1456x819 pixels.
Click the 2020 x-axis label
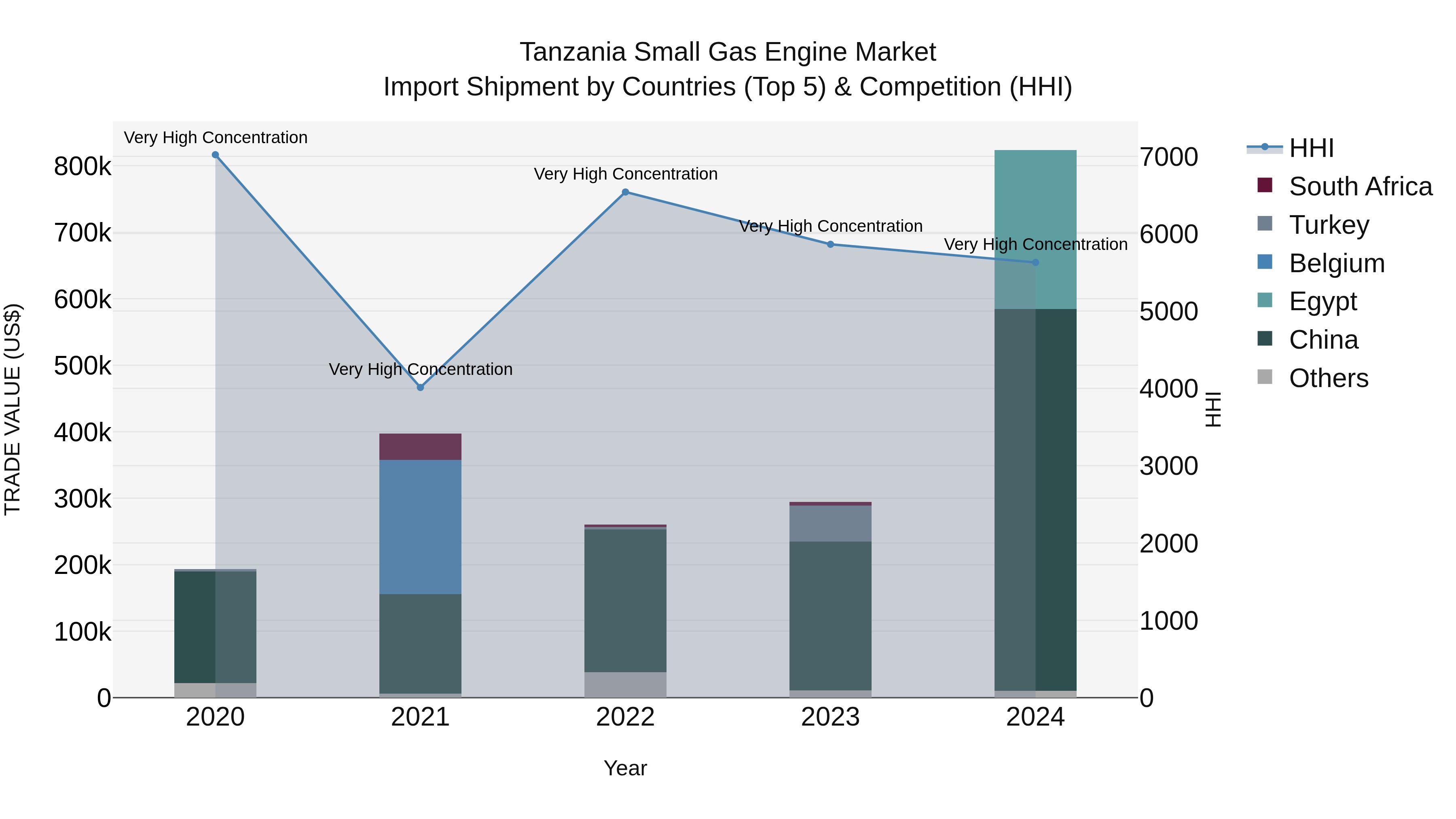click(x=215, y=717)
